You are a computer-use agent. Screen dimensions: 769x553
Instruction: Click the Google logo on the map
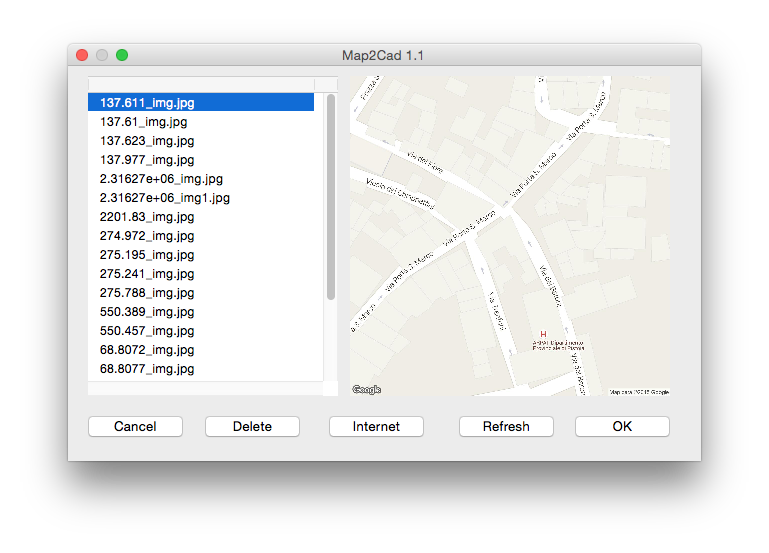(367, 390)
